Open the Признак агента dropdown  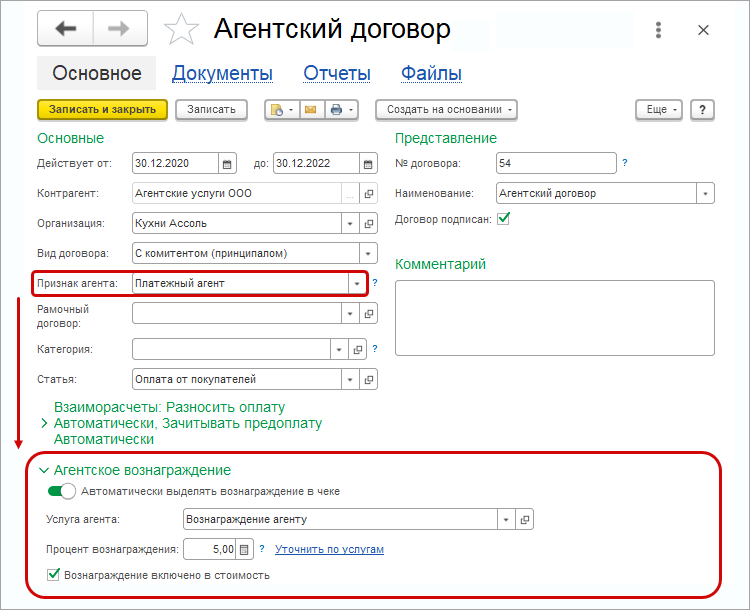[357, 284]
